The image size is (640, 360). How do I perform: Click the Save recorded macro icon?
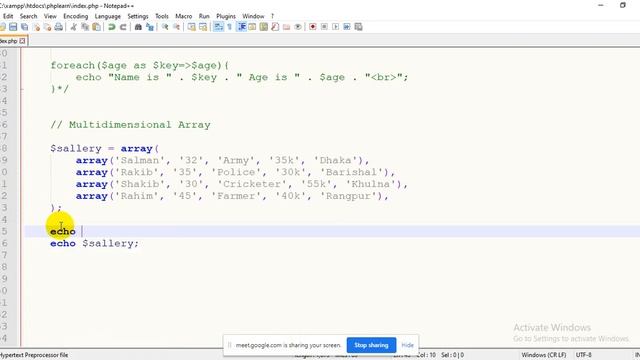(358, 27)
